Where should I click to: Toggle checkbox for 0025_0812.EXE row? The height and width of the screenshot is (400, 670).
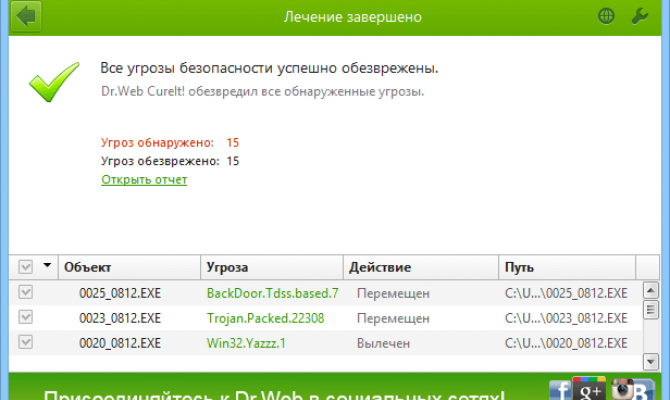(x=26, y=292)
